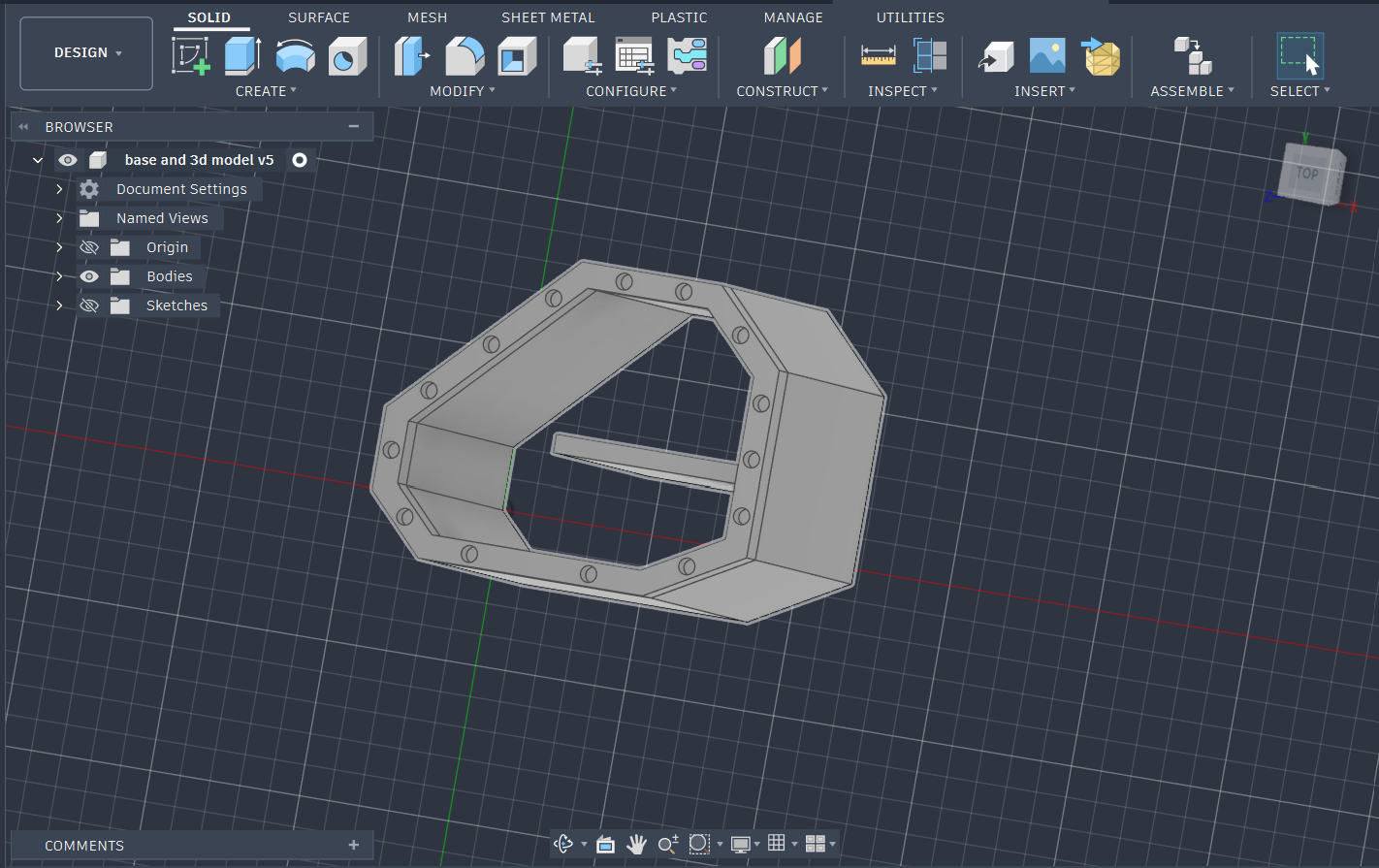The image size is (1379, 868).
Task: Show the hidden Sketches folder
Action: [x=89, y=305]
